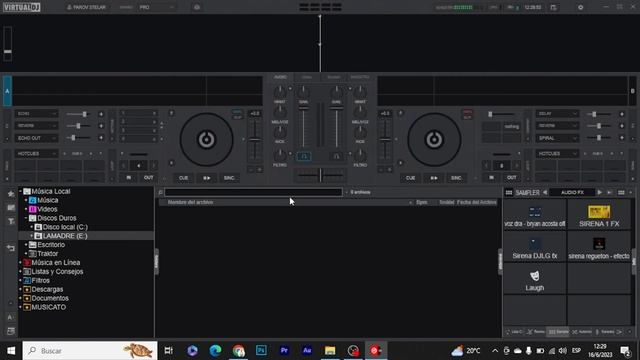The height and width of the screenshot is (360, 640).
Task: Sort by Nombre del archivo column header
Action: click(x=191, y=202)
